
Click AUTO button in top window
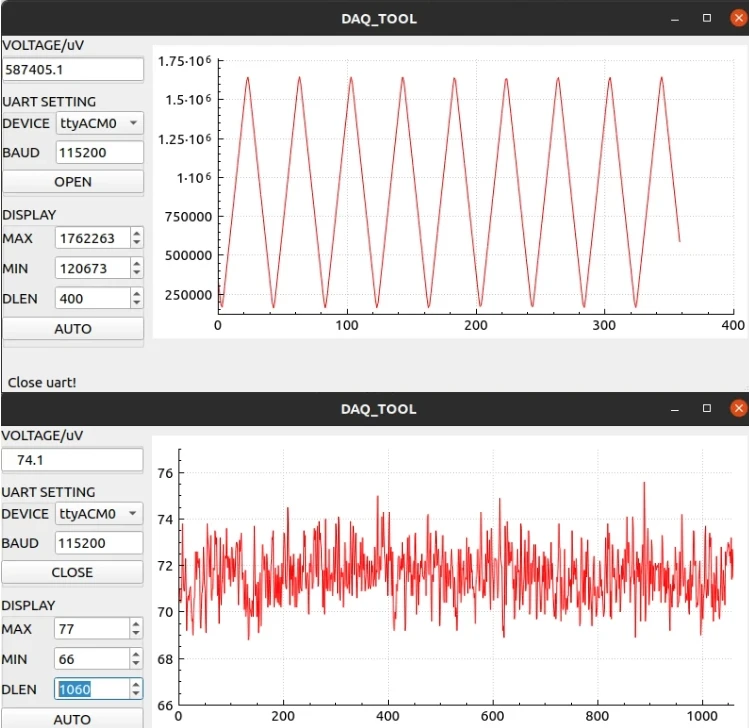point(73,329)
